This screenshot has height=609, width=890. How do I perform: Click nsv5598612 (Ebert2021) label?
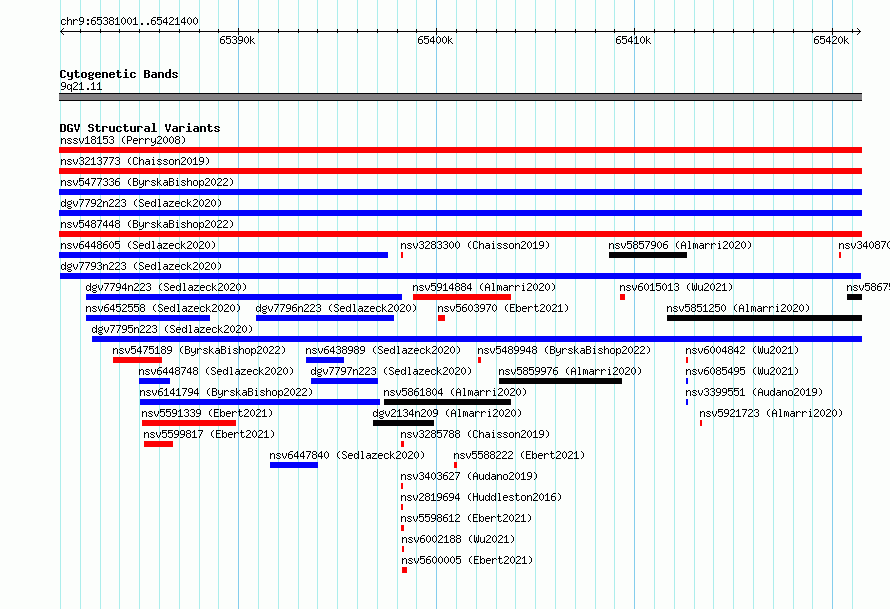(x=466, y=518)
